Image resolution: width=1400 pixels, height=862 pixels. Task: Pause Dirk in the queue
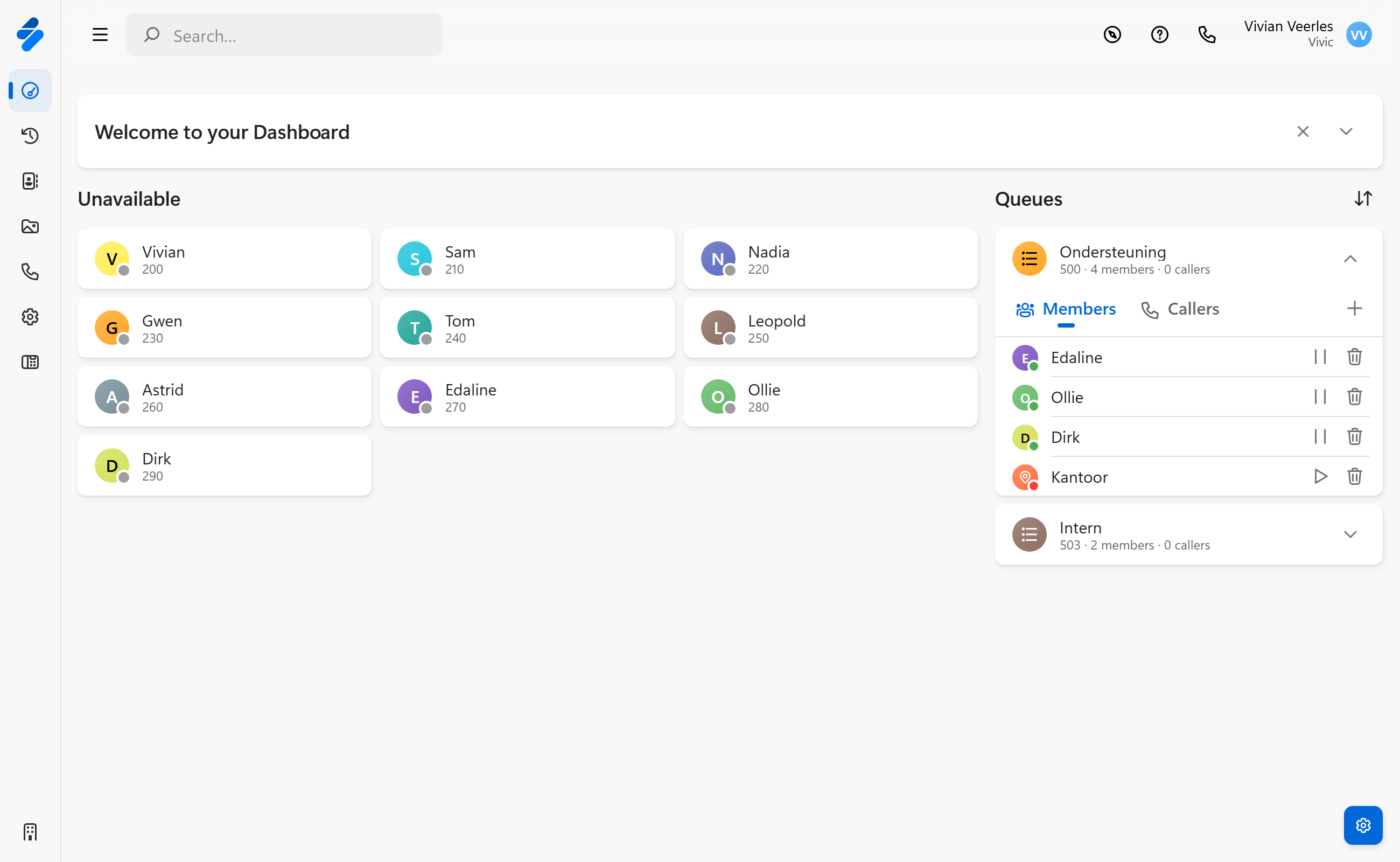pyautogui.click(x=1320, y=437)
